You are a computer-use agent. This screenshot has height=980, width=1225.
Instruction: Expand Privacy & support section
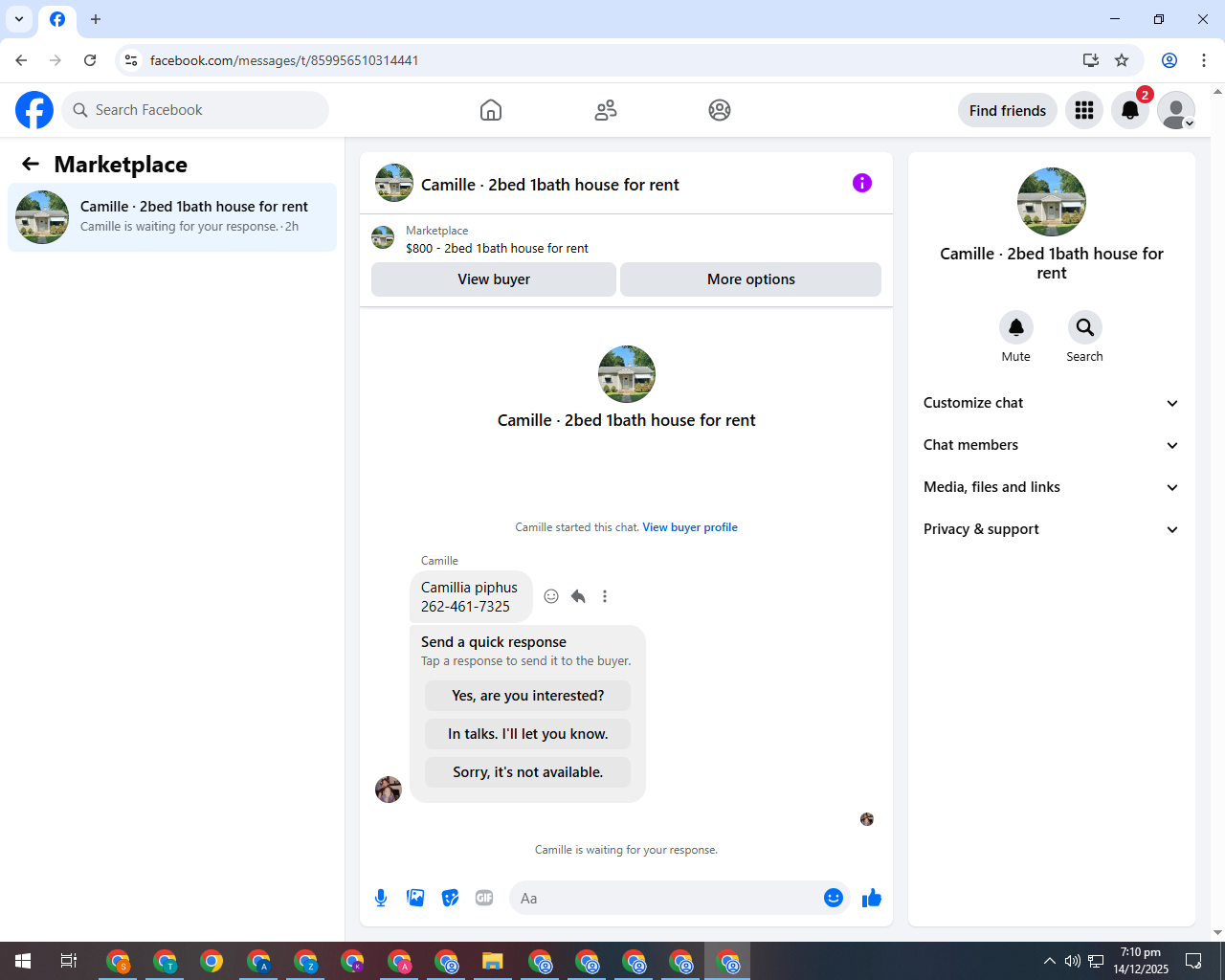tap(1051, 529)
